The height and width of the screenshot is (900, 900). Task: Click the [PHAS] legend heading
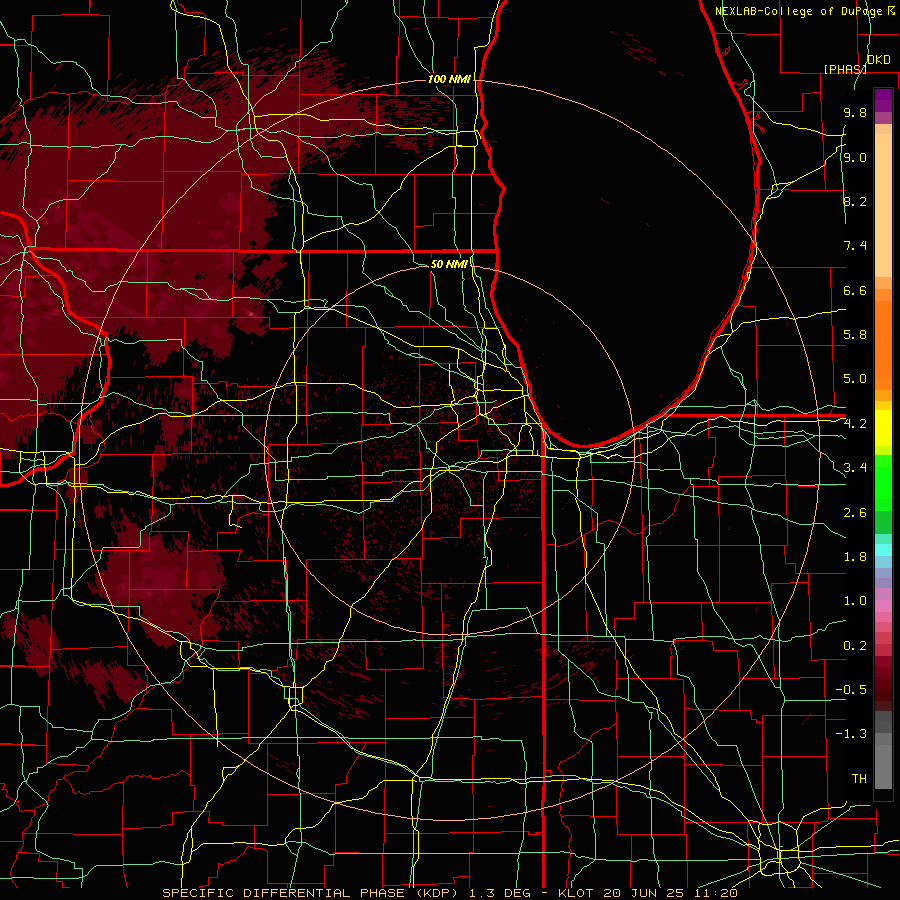[845, 69]
